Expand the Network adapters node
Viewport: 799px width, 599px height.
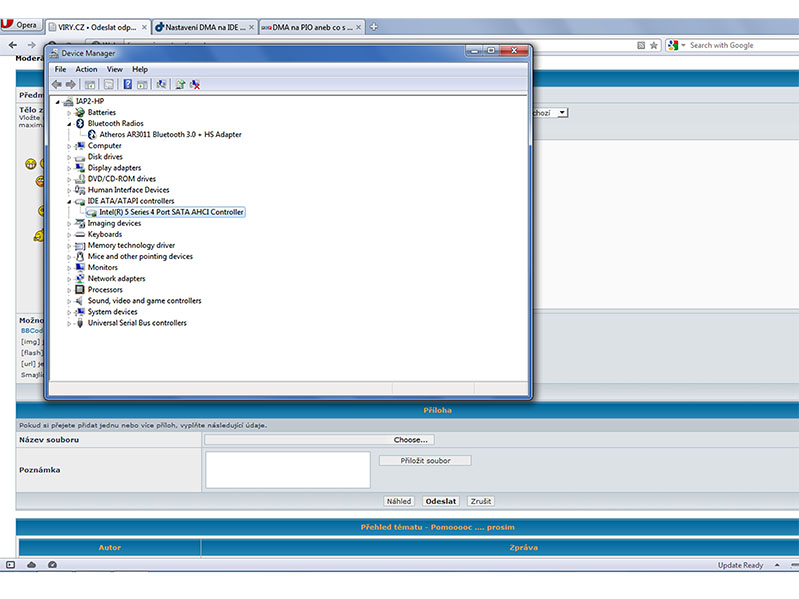[x=69, y=279]
